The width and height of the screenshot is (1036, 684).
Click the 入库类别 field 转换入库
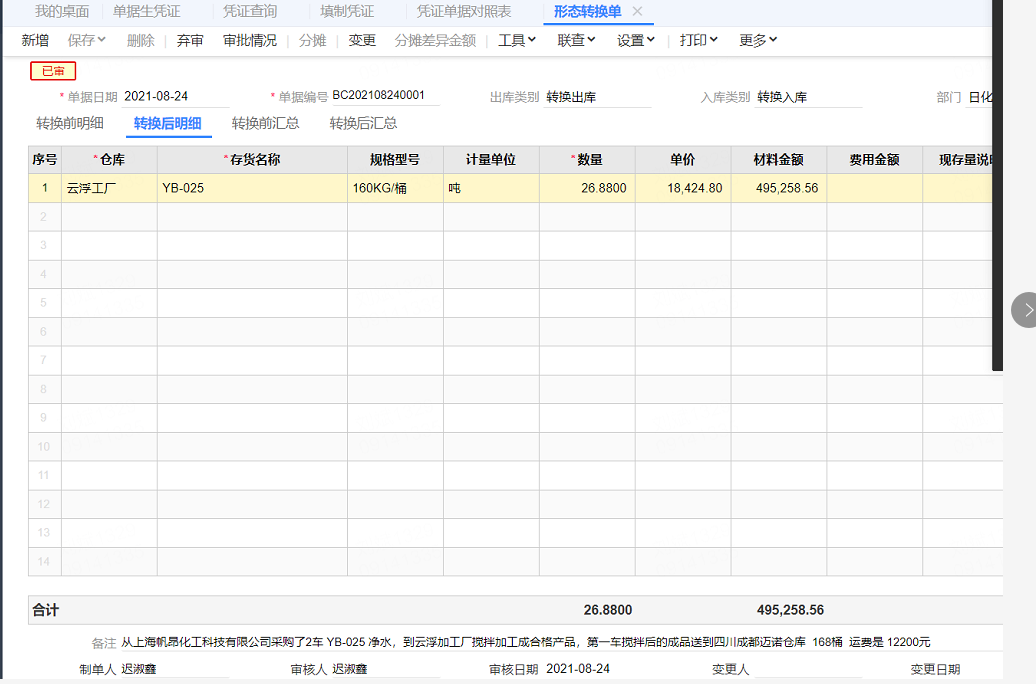tap(808, 97)
